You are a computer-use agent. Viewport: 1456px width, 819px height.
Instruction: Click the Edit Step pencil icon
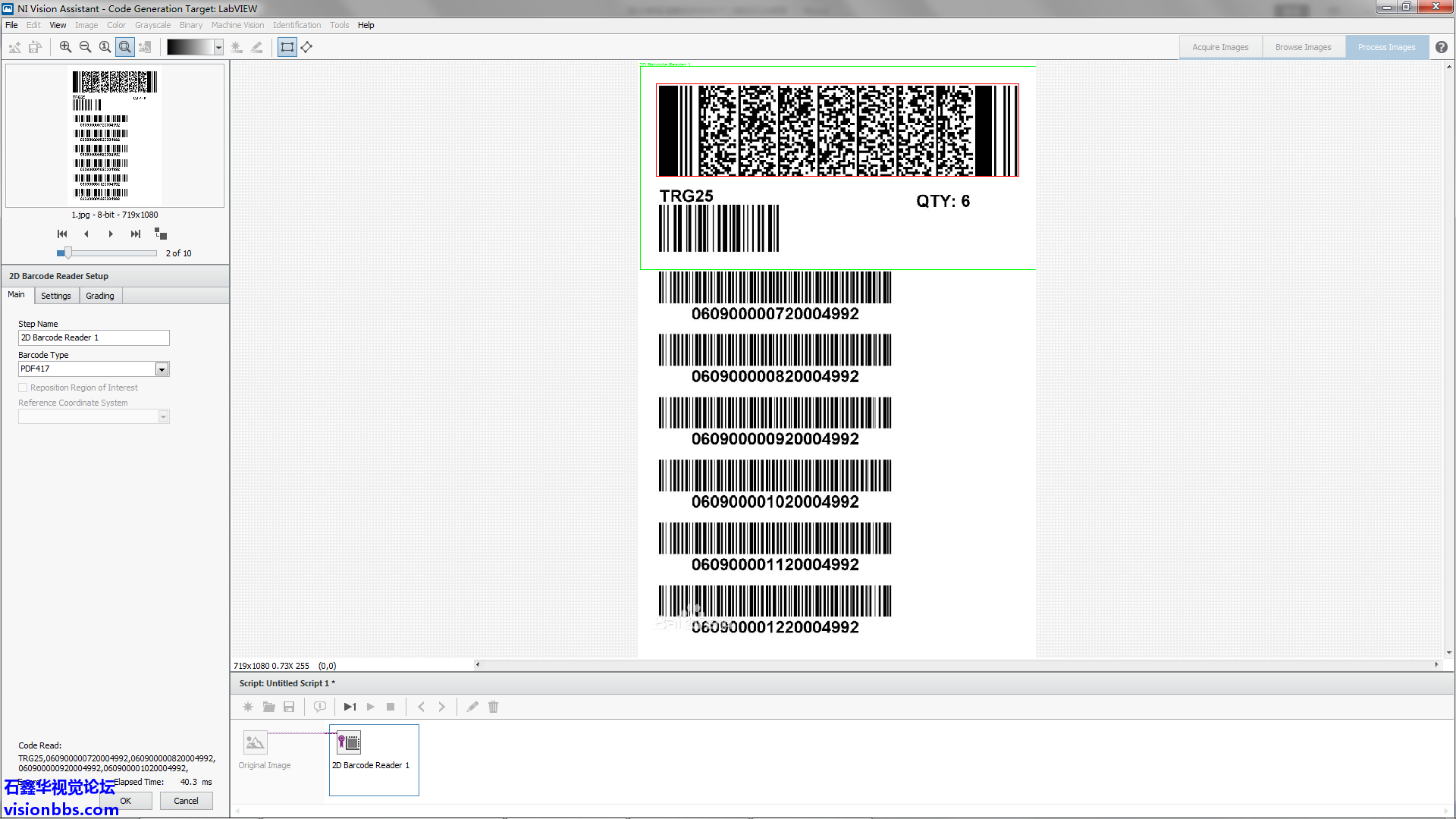click(472, 707)
